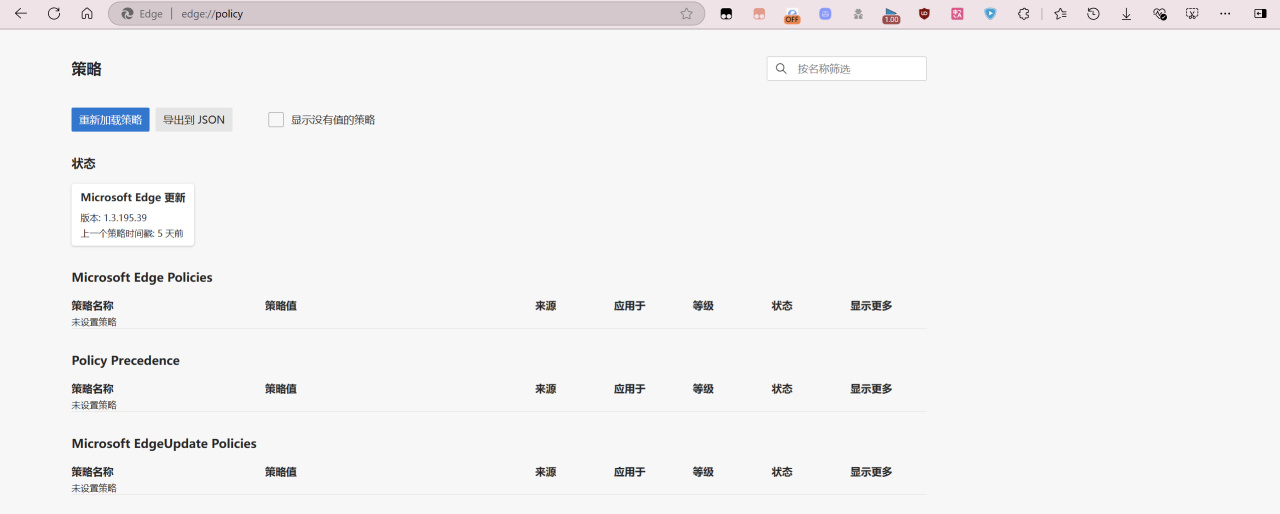Click the Microsoft Edge Policies heading
The width and height of the screenshot is (1280, 514).
[x=142, y=277]
